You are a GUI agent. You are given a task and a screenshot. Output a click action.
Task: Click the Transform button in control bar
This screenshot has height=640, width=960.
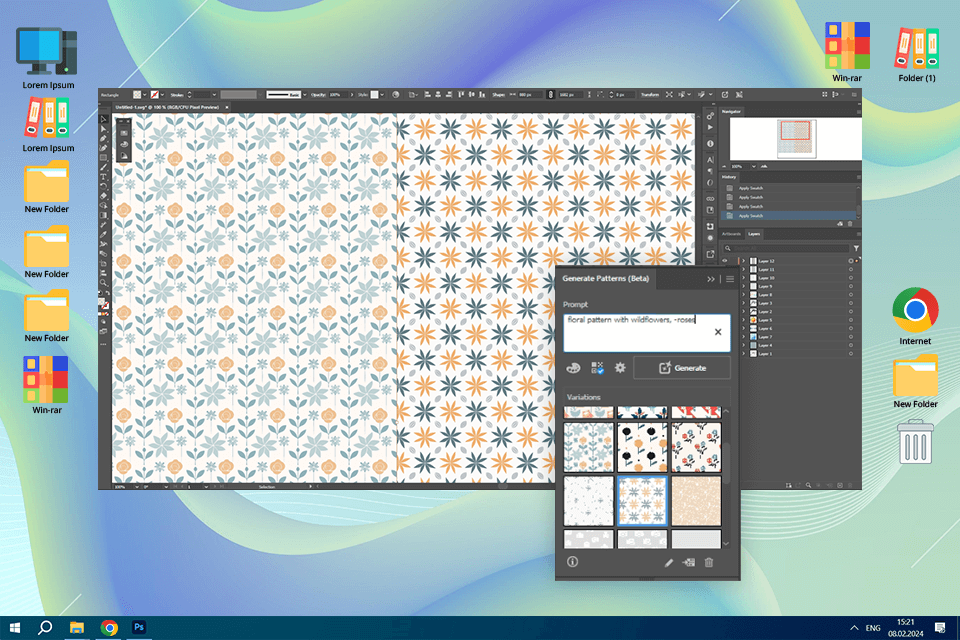(650, 95)
